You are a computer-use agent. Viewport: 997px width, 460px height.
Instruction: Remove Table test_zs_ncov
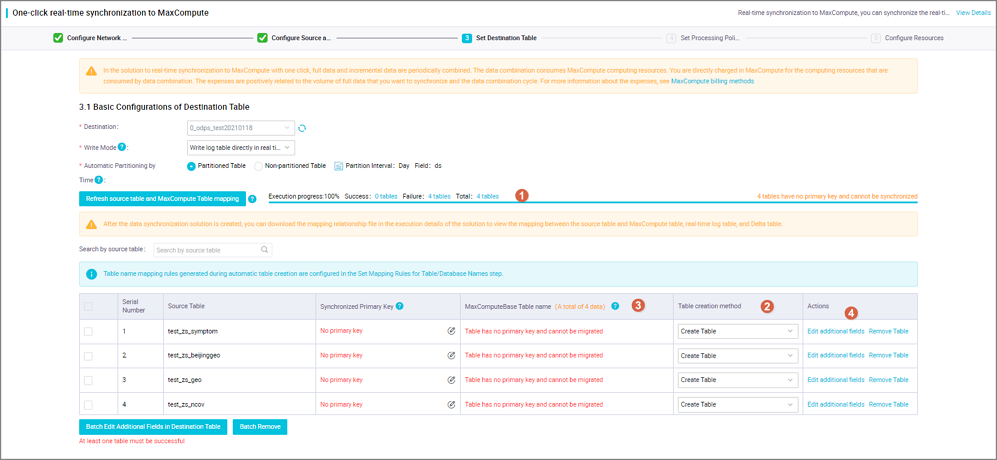point(888,405)
